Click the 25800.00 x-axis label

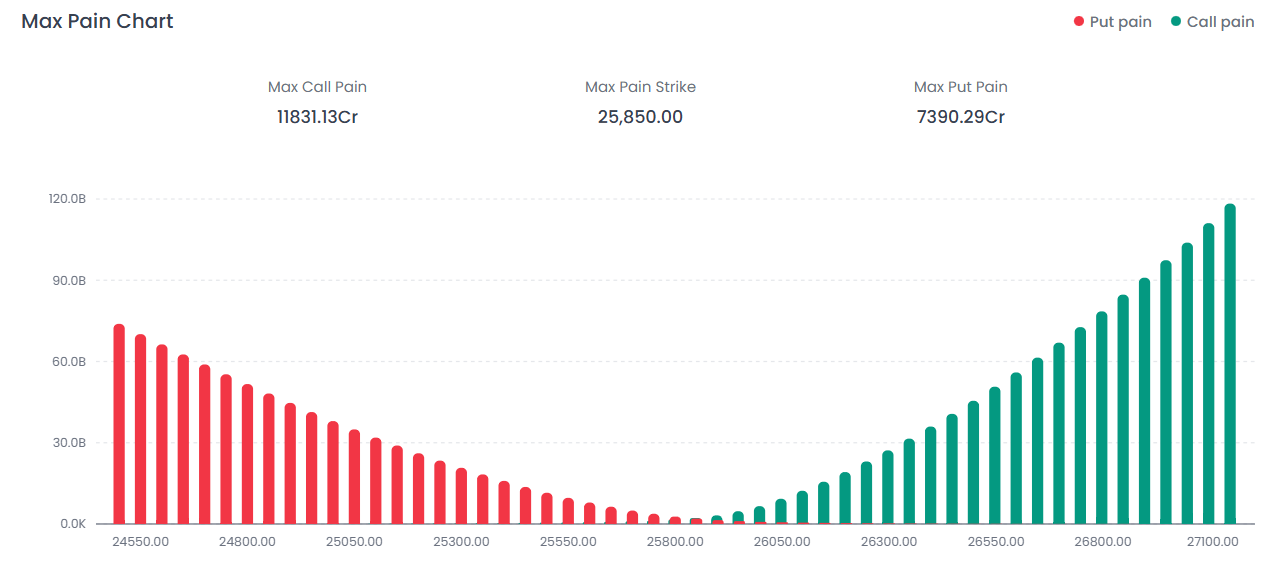[x=675, y=541]
